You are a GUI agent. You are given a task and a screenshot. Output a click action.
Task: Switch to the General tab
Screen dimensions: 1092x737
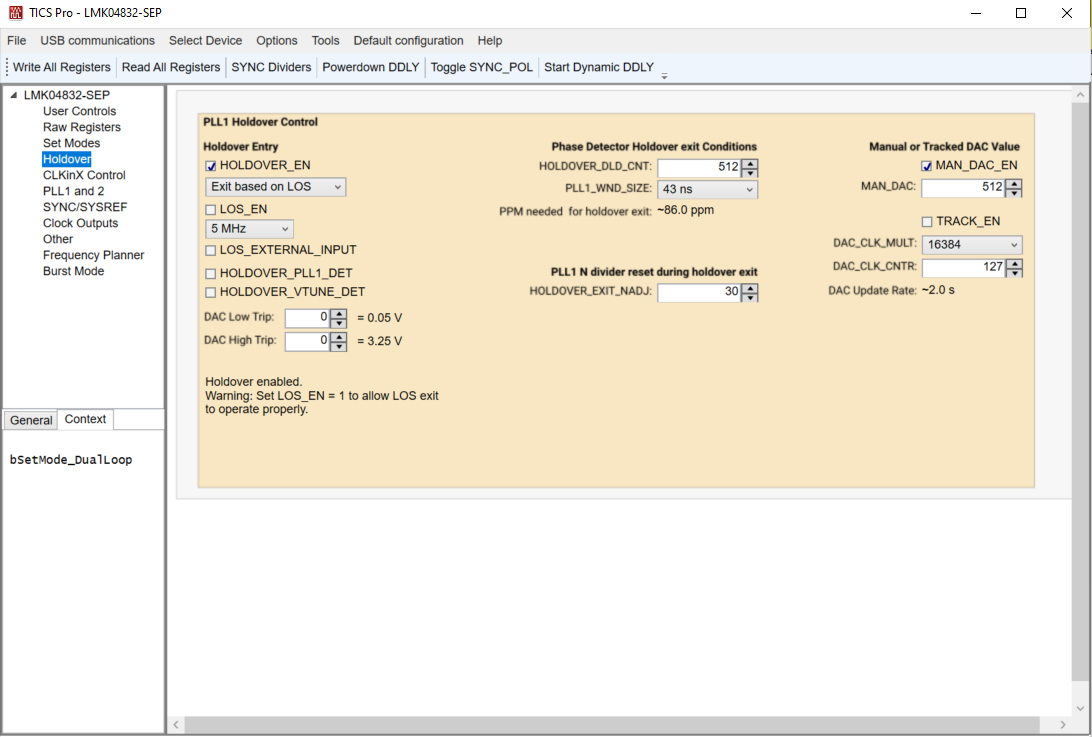pyautogui.click(x=29, y=419)
